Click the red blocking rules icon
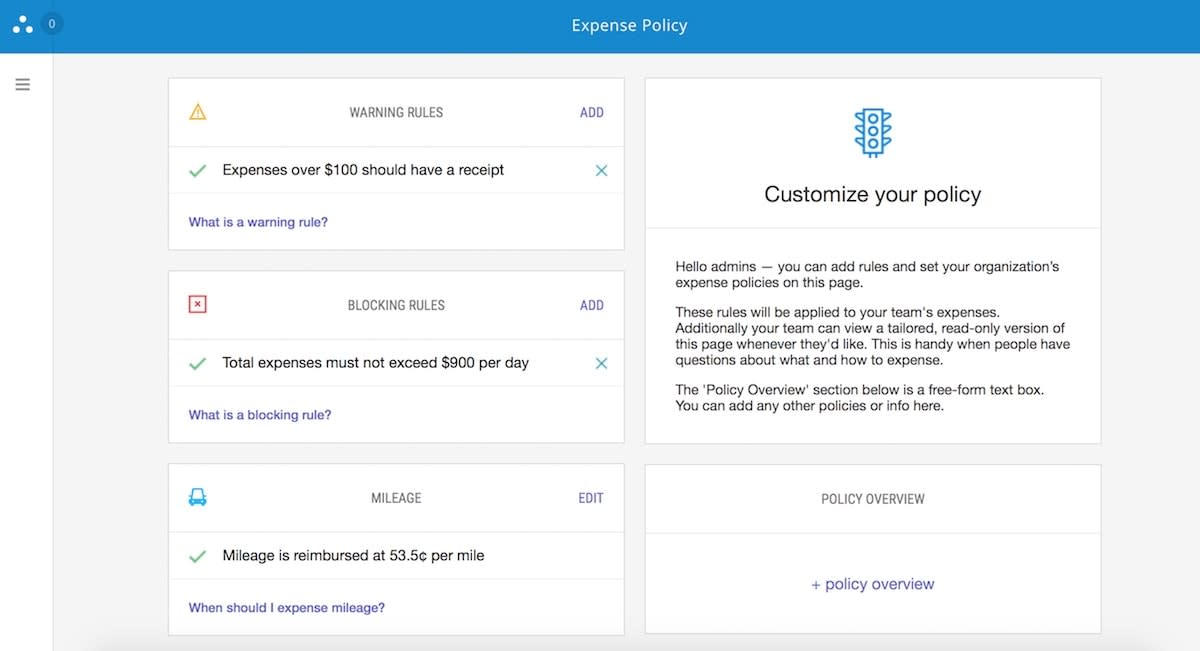Screen dimensions: 1200x651 click(198, 304)
